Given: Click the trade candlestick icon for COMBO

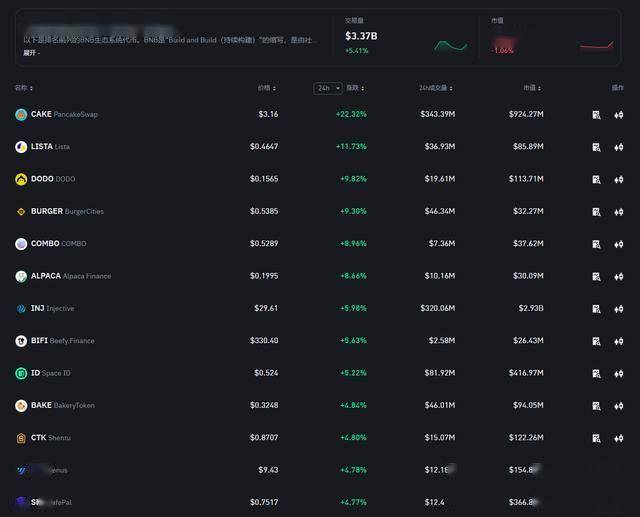Looking at the screenshot, I should click(x=619, y=244).
